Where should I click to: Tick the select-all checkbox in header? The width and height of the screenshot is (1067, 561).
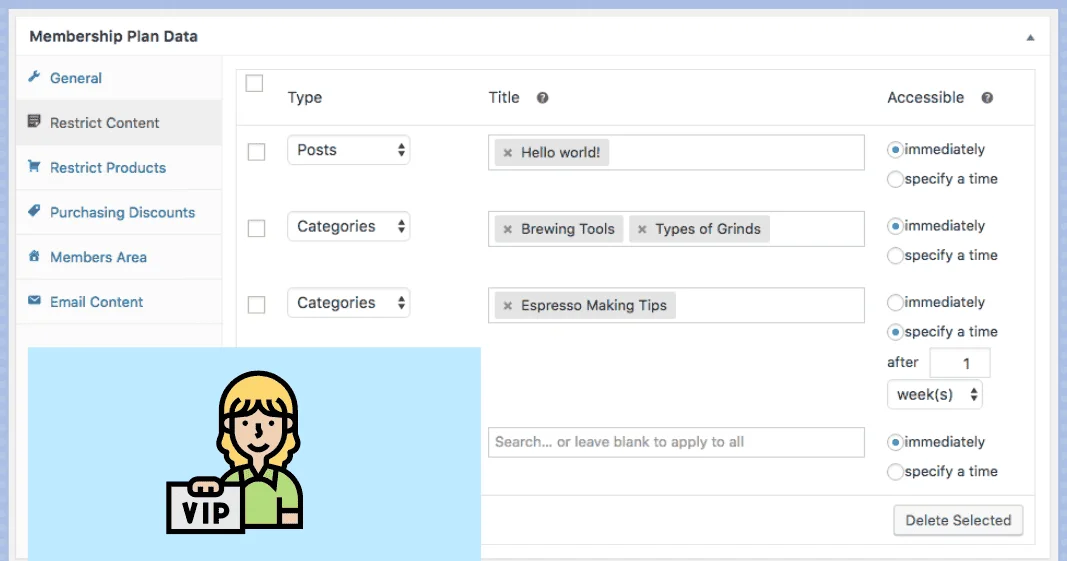coord(255,83)
